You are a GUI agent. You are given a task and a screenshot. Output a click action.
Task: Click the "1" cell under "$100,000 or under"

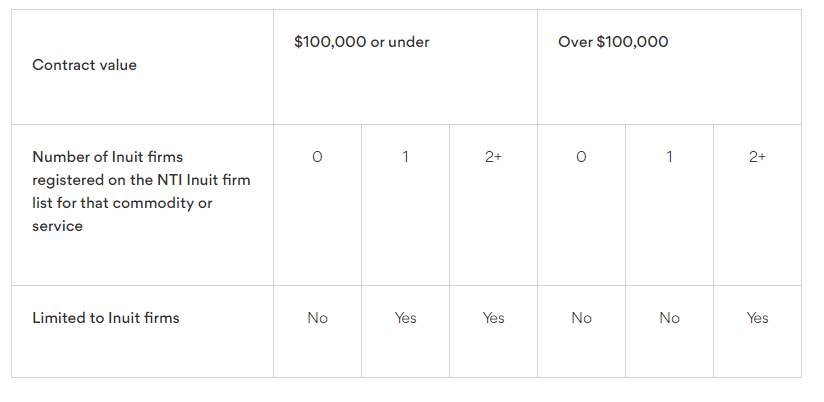click(405, 157)
